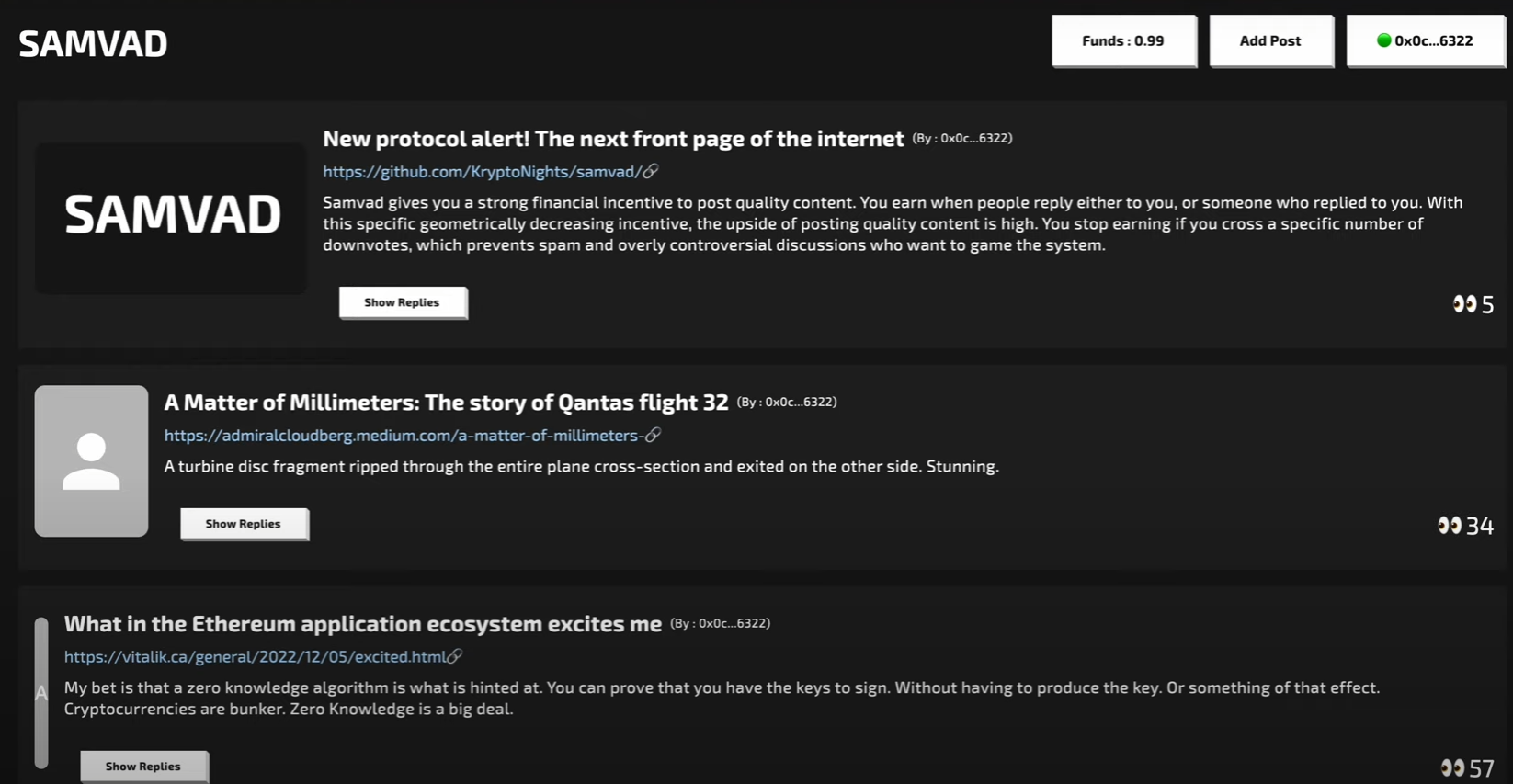The image size is (1513, 784).
Task: Click the default avatar on the Qantas post
Action: pyautogui.click(x=91, y=460)
